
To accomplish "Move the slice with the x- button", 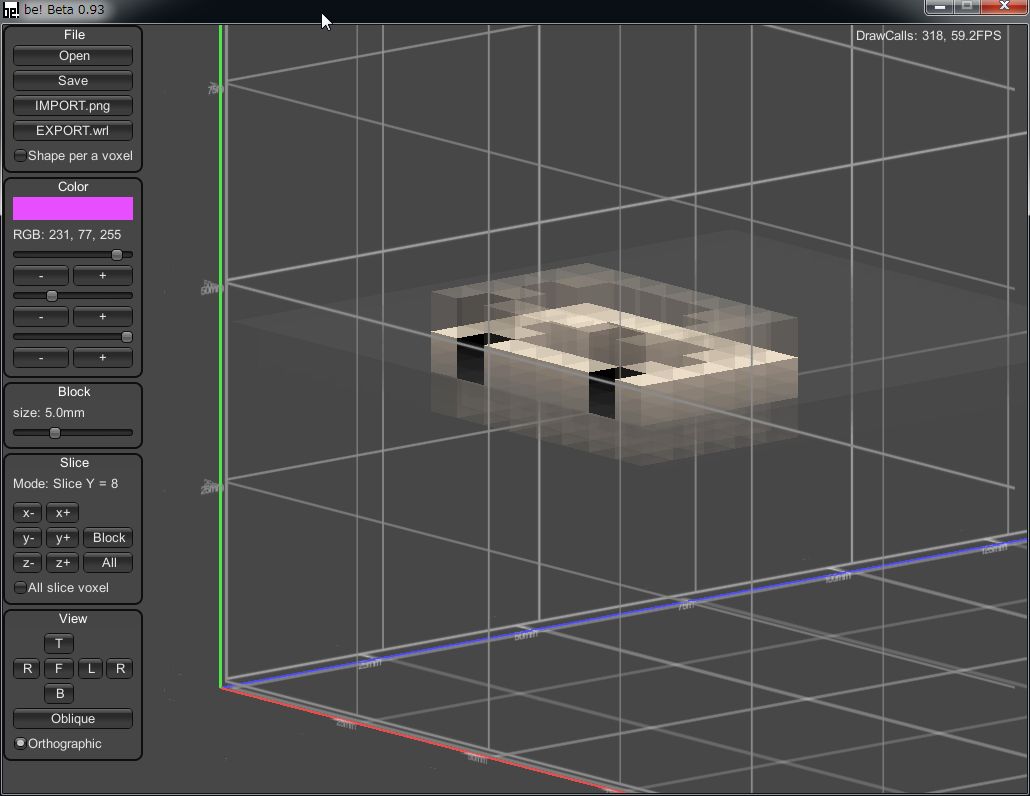I will click(28, 513).
